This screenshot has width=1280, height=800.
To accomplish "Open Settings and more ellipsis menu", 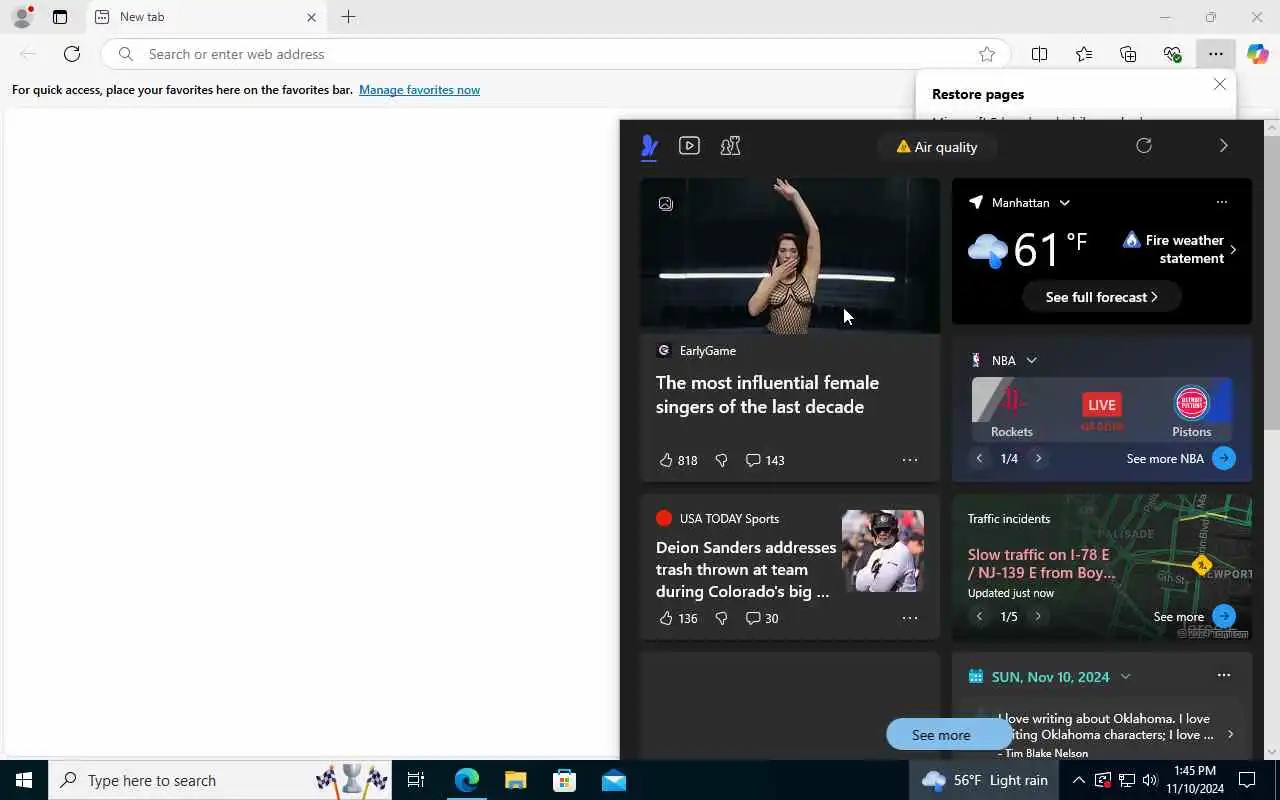I will click(x=1215, y=54).
